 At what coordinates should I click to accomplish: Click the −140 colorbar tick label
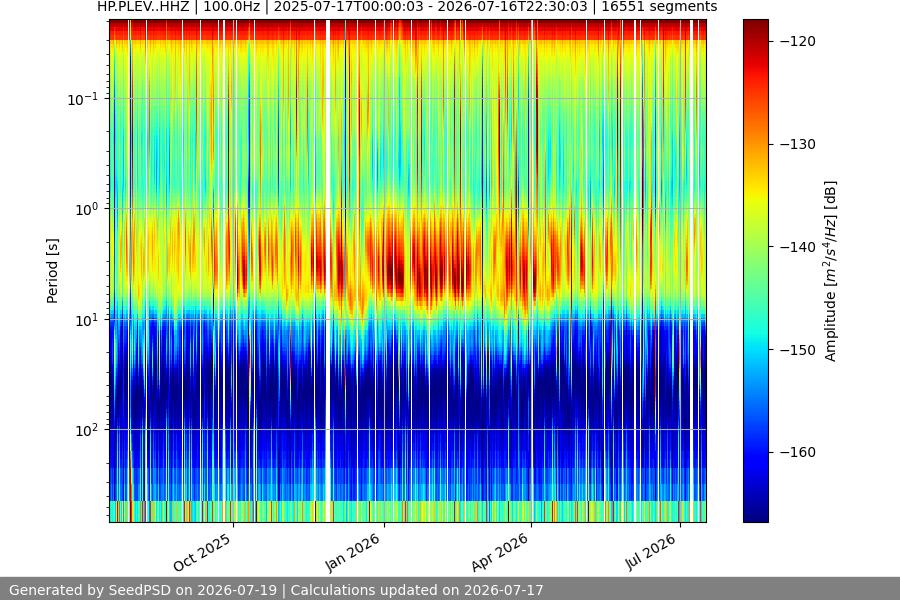(x=798, y=247)
